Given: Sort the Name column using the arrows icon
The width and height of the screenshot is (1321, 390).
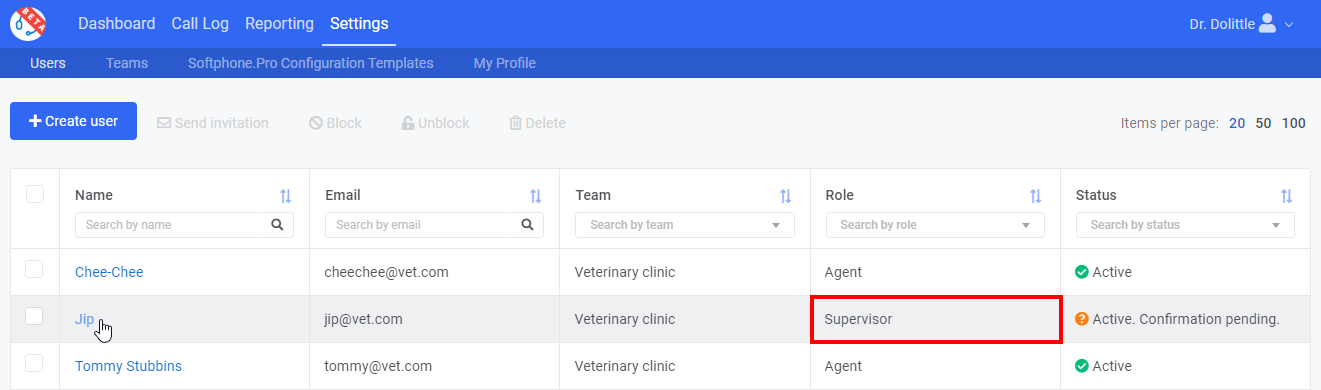Looking at the screenshot, I should (285, 196).
